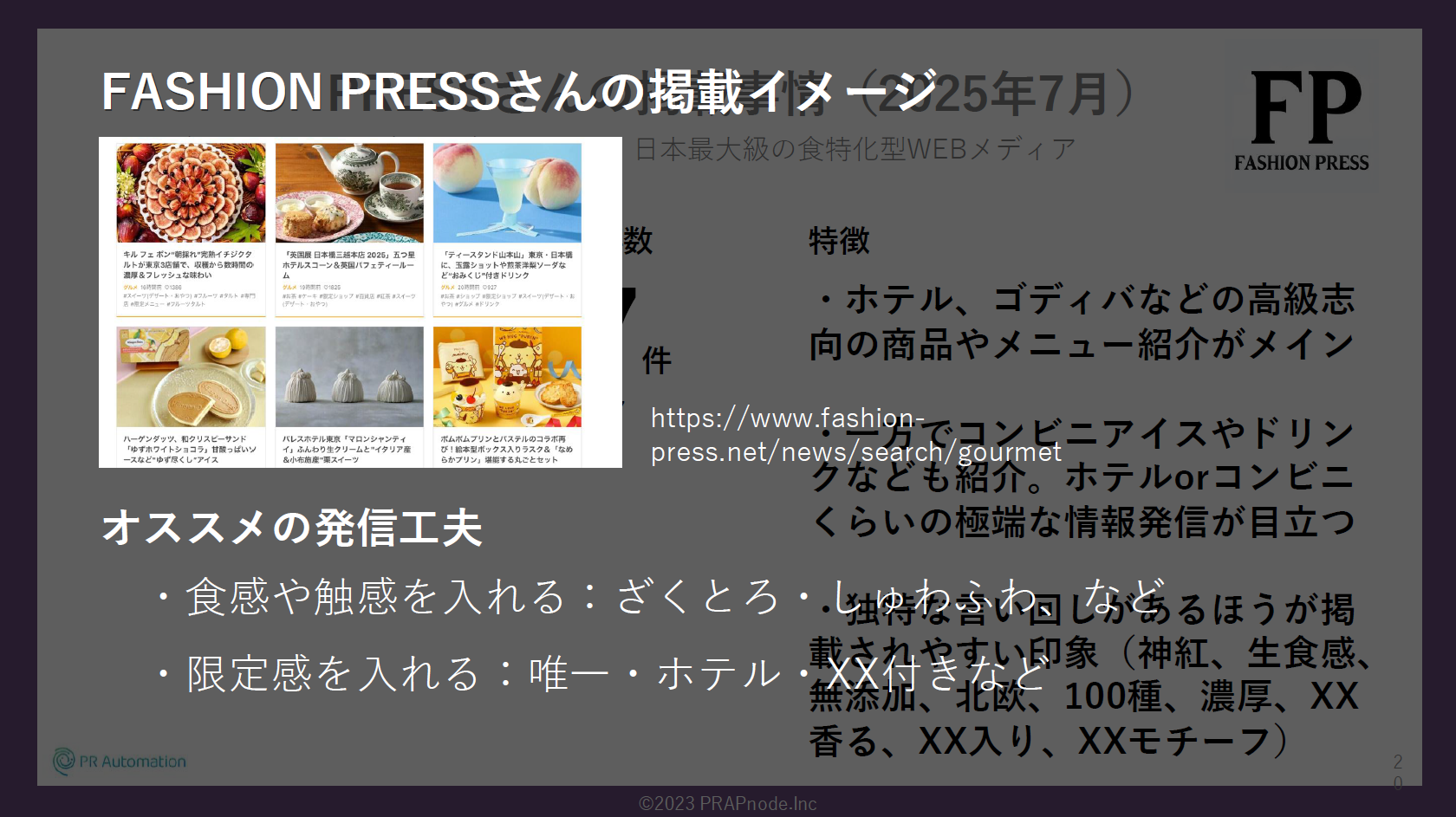Open the fashion-press.net gourmet search URL
1456x817 pixels.
pyautogui.click(x=855, y=435)
